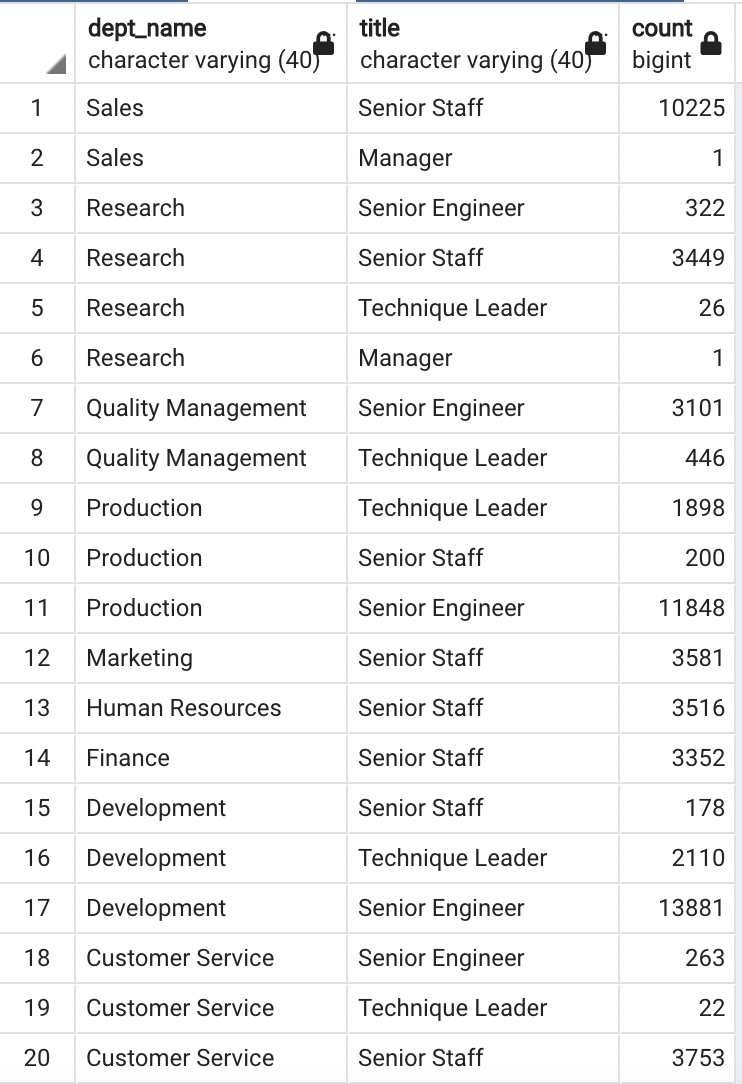Select the Customer Service cell in row 20
Image resolution: width=742 pixels, height=1084 pixels.
point(180,1058)
